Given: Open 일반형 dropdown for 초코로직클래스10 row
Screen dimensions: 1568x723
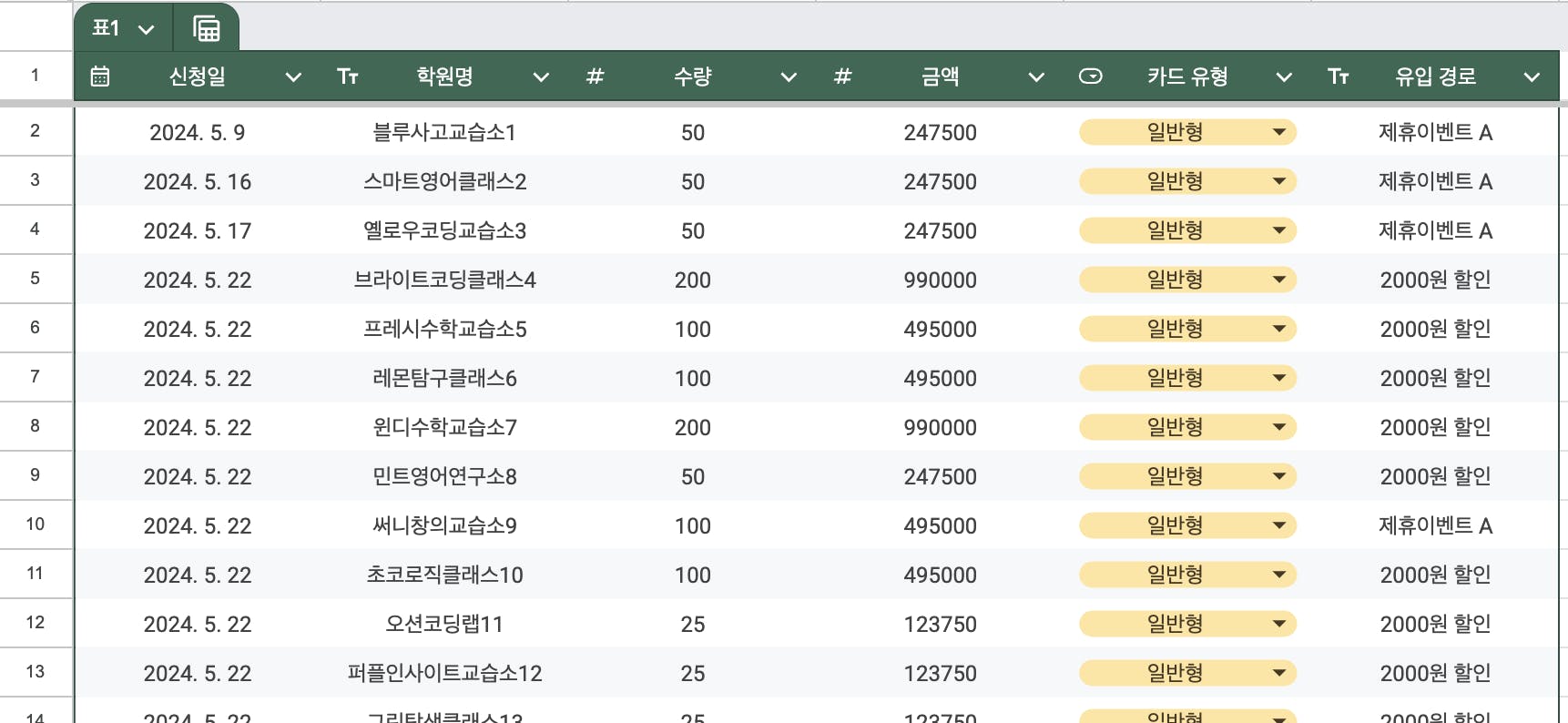Looking at the screenshot, I should coord(1279,575).
